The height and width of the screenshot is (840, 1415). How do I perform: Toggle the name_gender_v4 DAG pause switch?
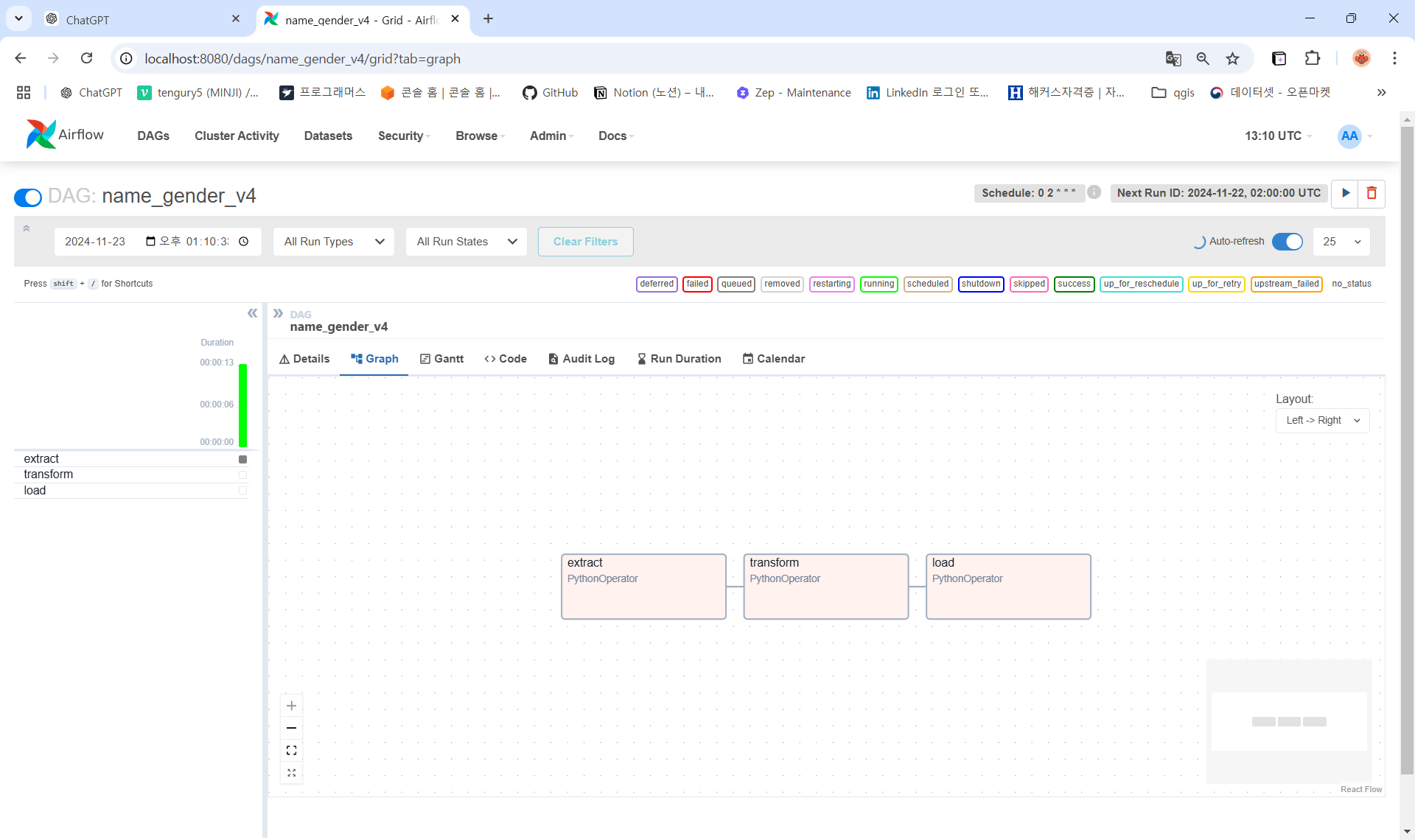coord(28,197)
